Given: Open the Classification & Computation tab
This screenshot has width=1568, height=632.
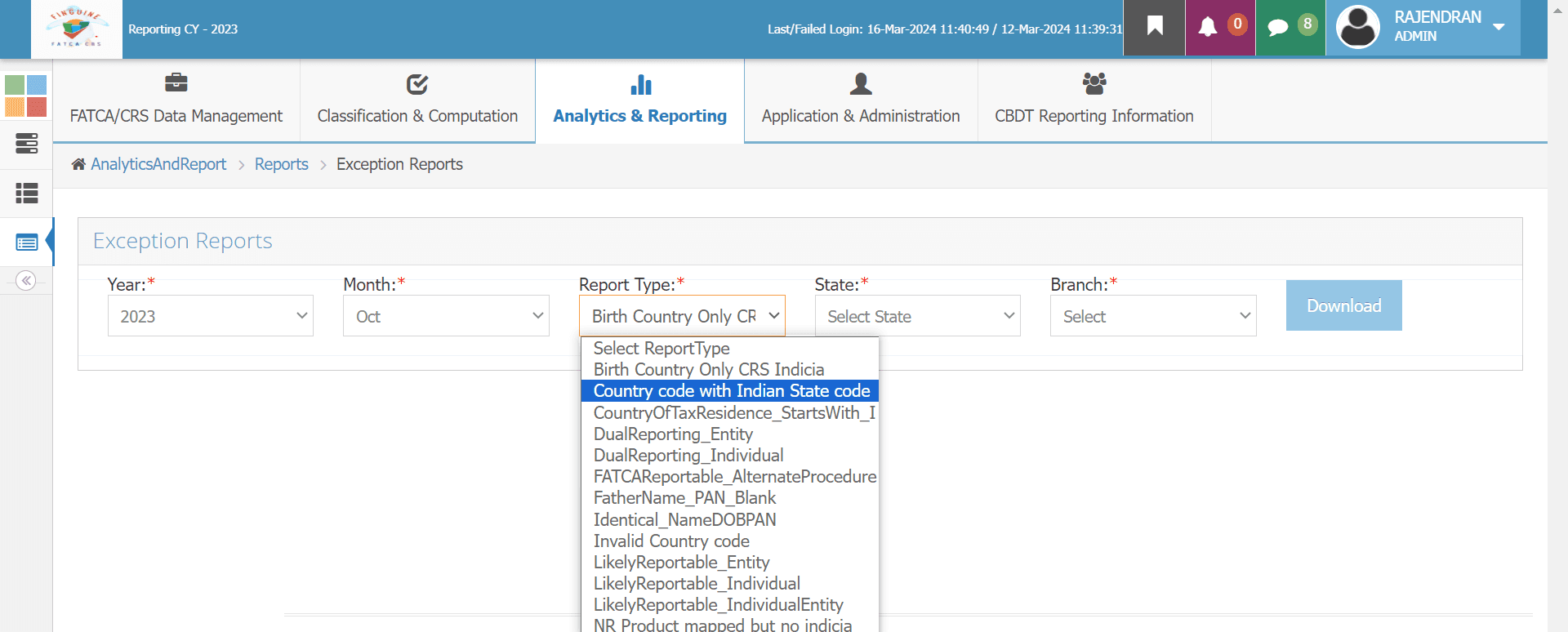Looking at the screenshot, I should (417, 101).
